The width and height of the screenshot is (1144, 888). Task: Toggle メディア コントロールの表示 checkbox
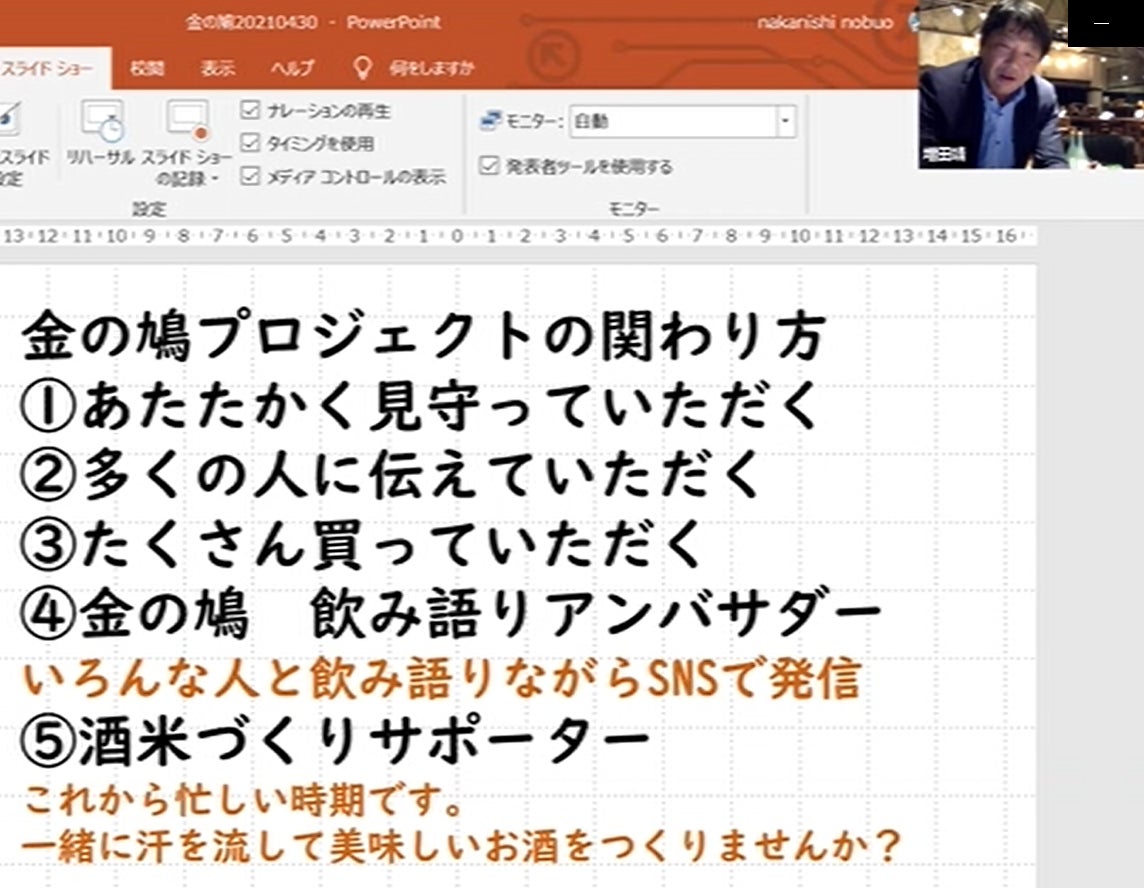250,177
